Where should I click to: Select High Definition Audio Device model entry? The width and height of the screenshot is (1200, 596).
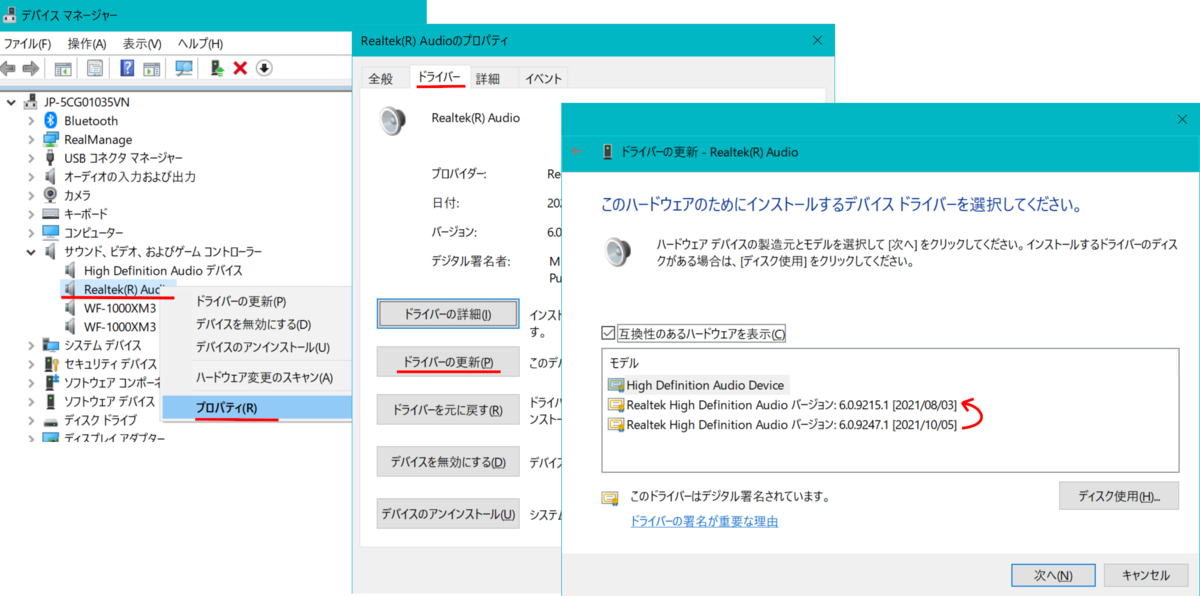[x=697, y=385]
